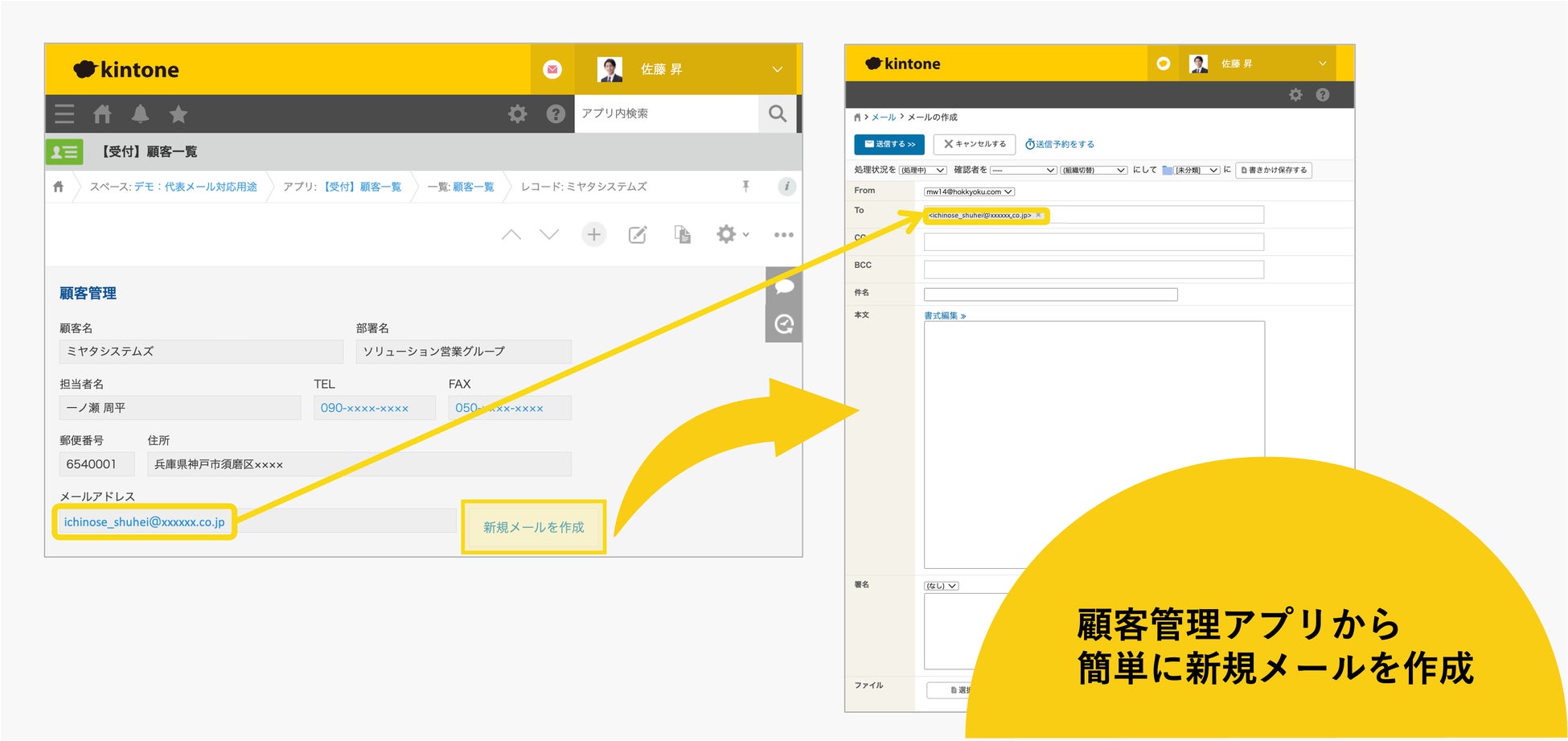Edit the record with pencil icon
This screenshot has width=1568, height=741.
(638, 234)
